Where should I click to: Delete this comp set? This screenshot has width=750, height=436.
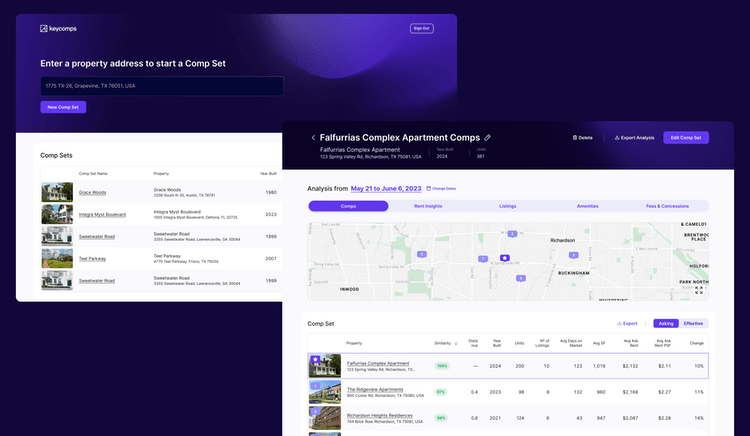pos(582,137)
